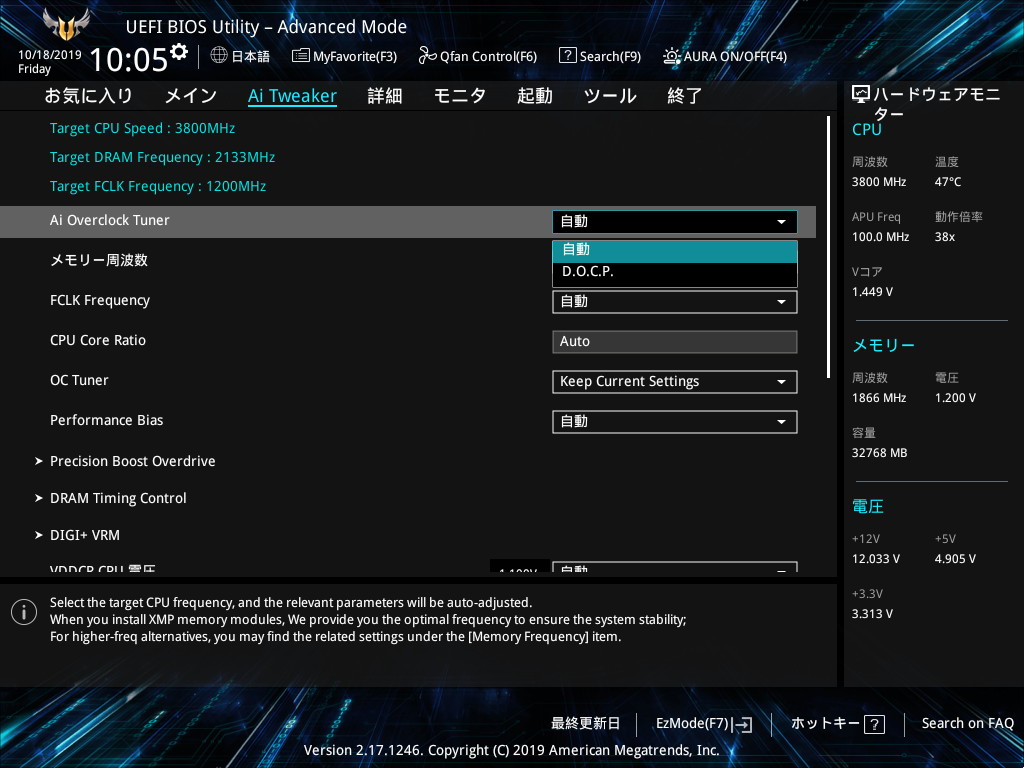Choose D.O.C.P. in the dropdown list
The height and width of the screenshot is (768, 1024).
(x=675, y=272)
